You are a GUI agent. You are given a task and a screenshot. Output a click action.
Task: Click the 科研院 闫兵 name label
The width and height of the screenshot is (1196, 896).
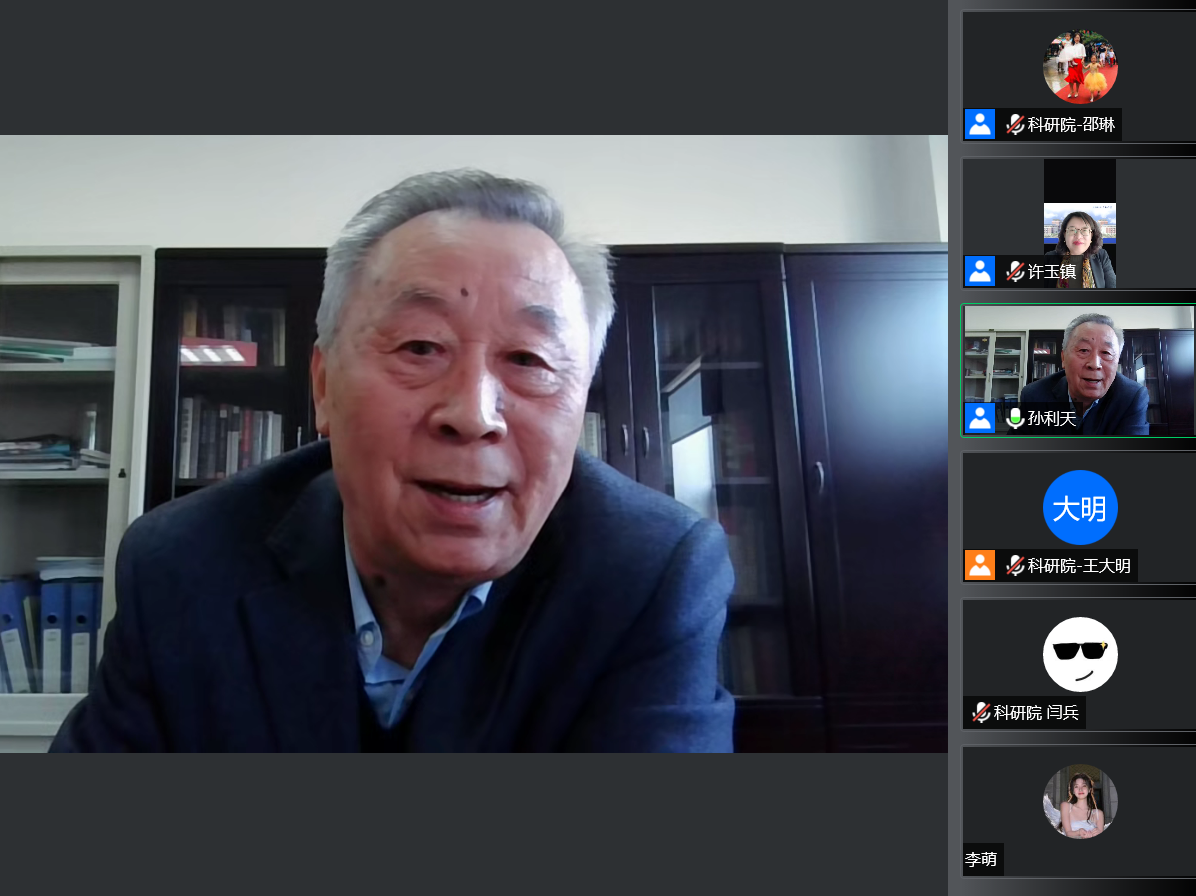(1036, 713)
